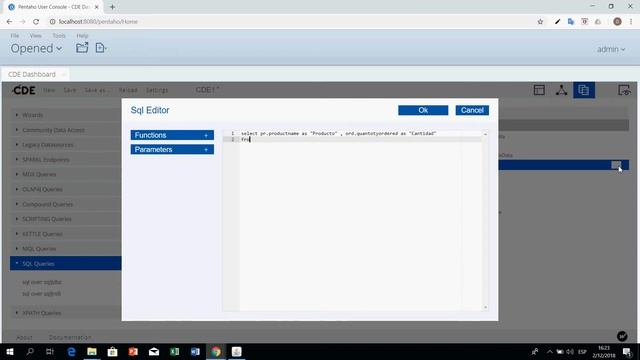Open File Explorer from the taskbar

[x=92, y=351]
